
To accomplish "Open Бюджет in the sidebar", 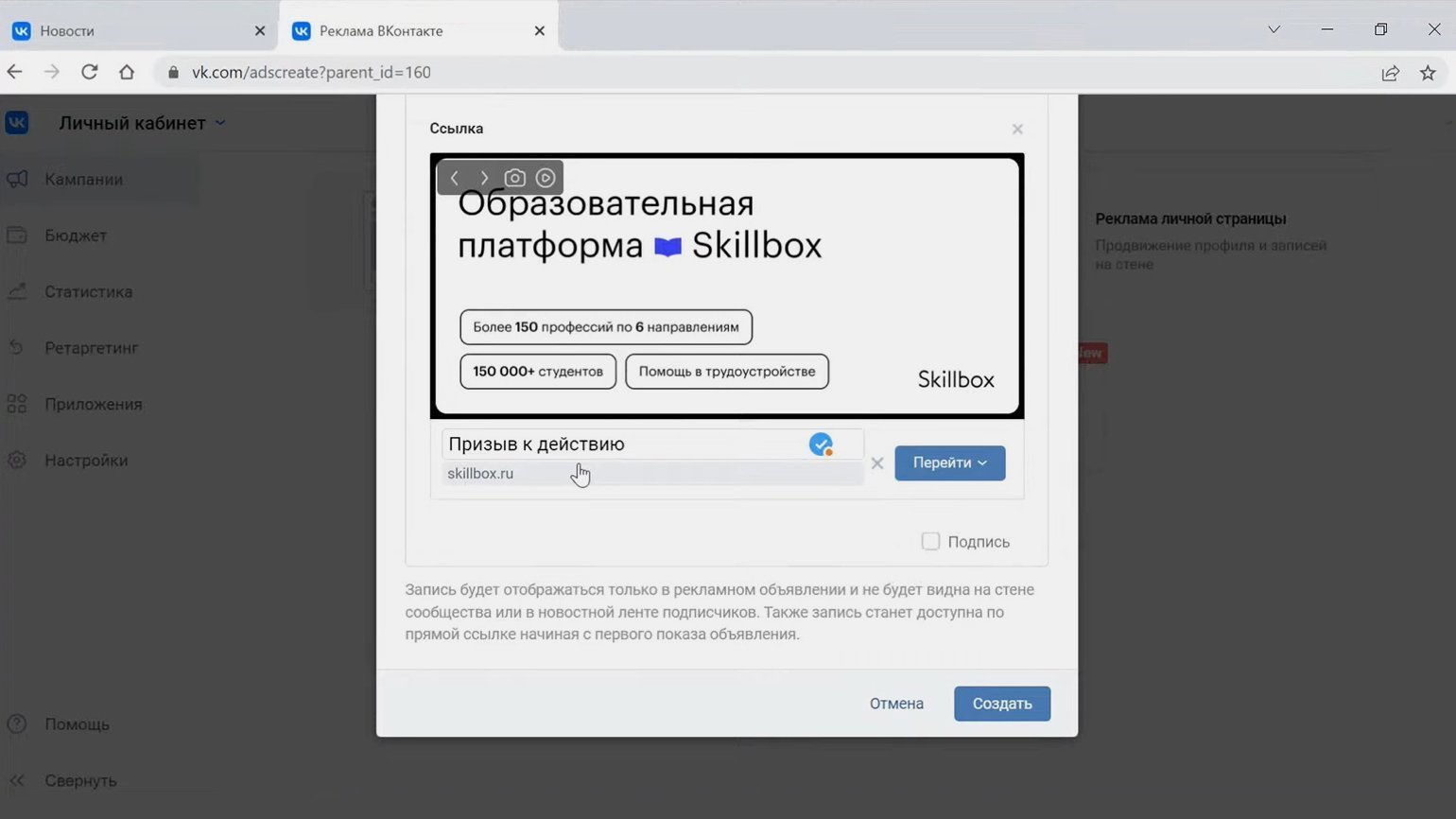I will click(76, 235).
